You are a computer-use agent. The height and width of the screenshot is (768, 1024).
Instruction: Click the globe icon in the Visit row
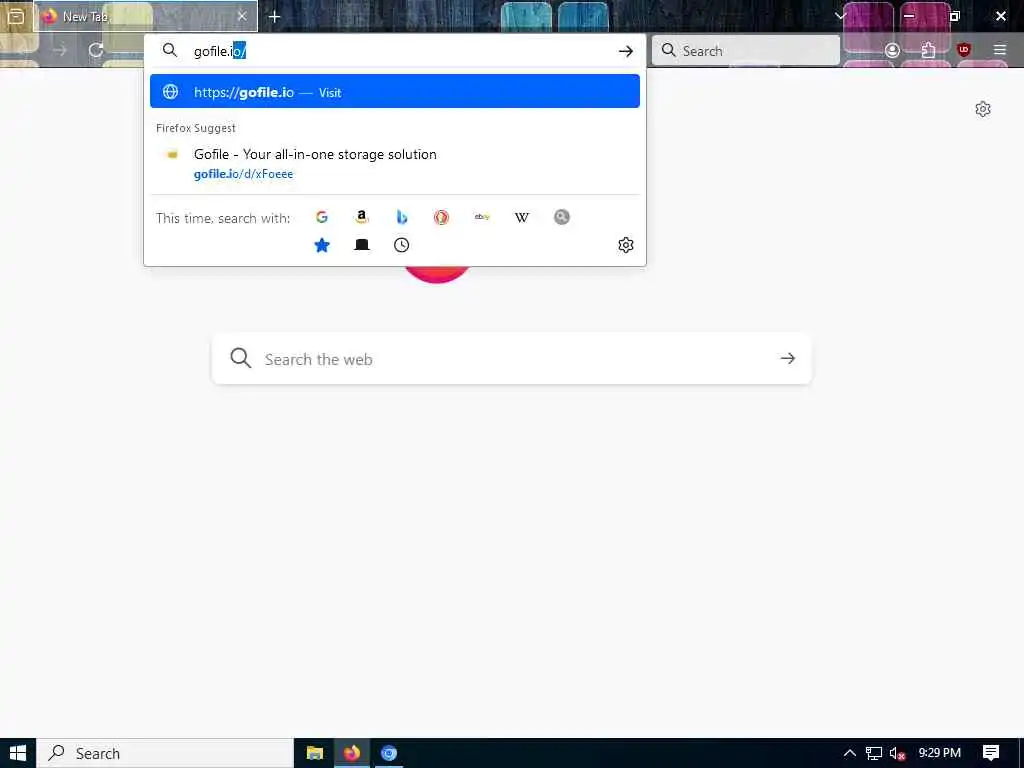(170, 91)
